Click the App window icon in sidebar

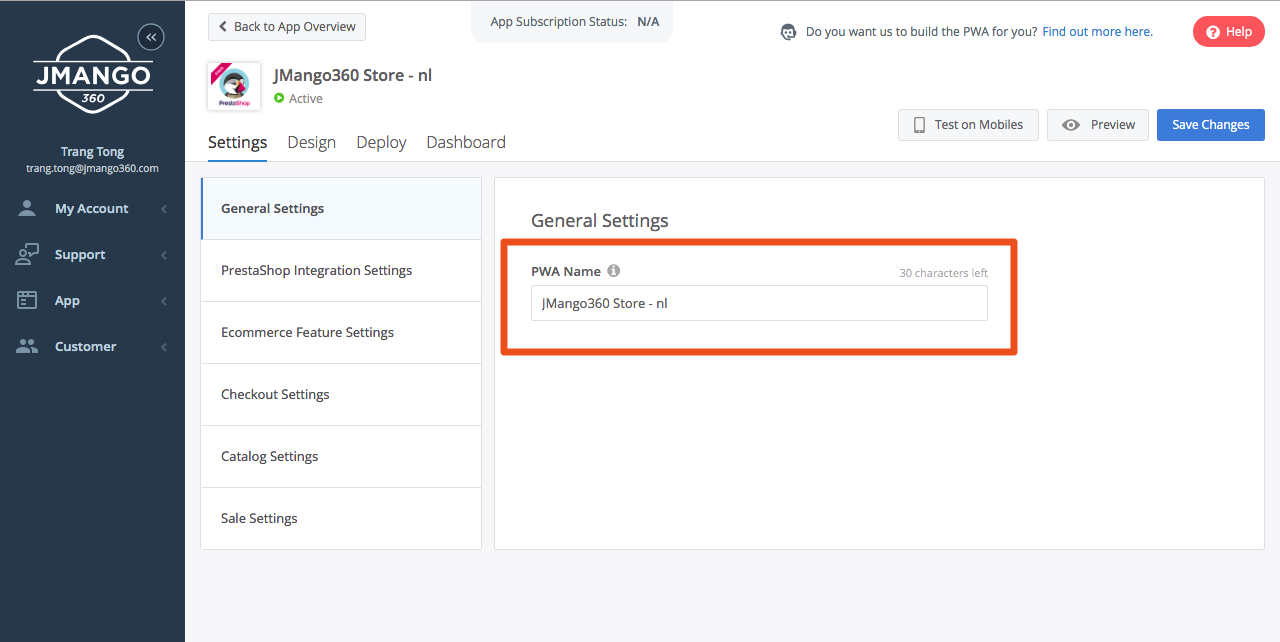point(27,300)
